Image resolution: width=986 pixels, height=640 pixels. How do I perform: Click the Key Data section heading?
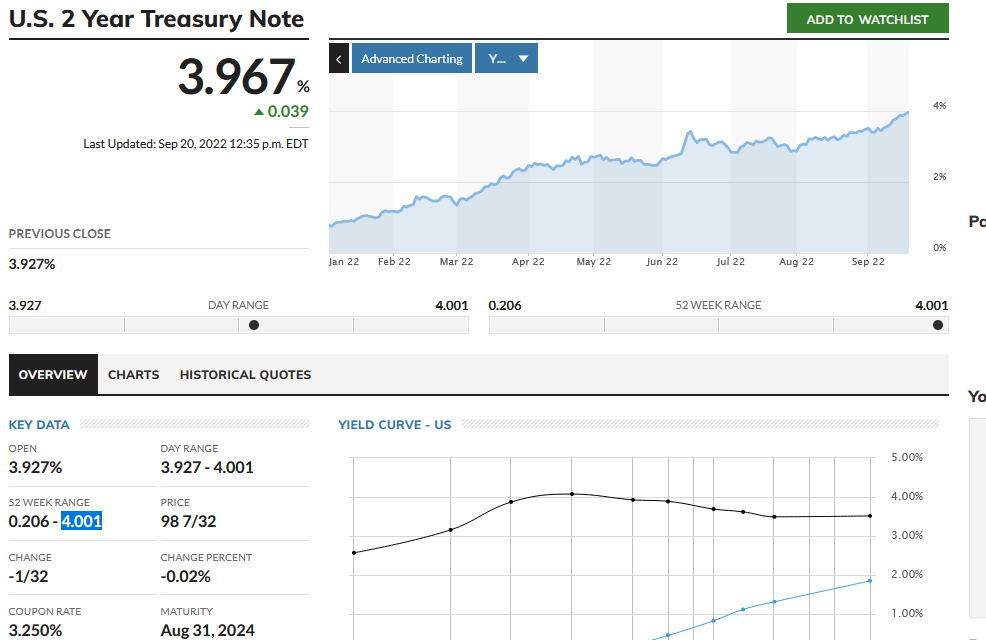click(39, 425)
